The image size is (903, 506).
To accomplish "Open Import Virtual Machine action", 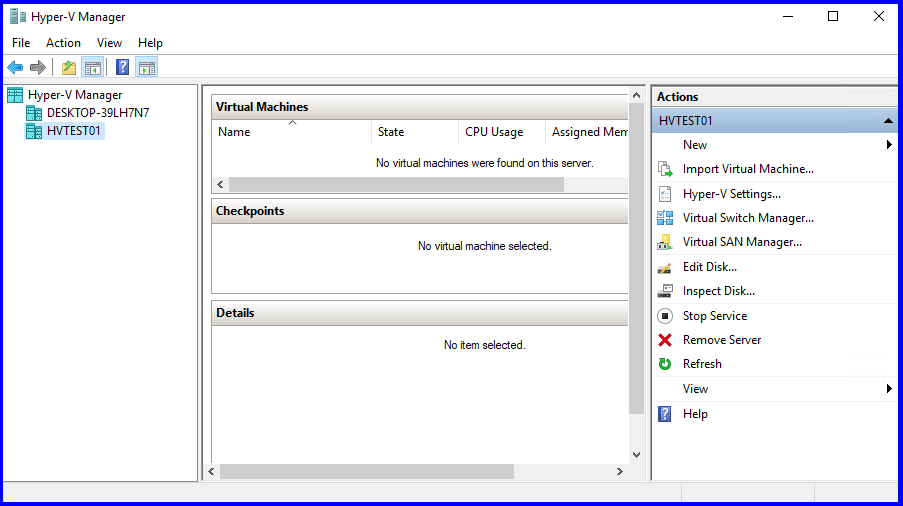I will pyautogui.click(x=748, y=169).
